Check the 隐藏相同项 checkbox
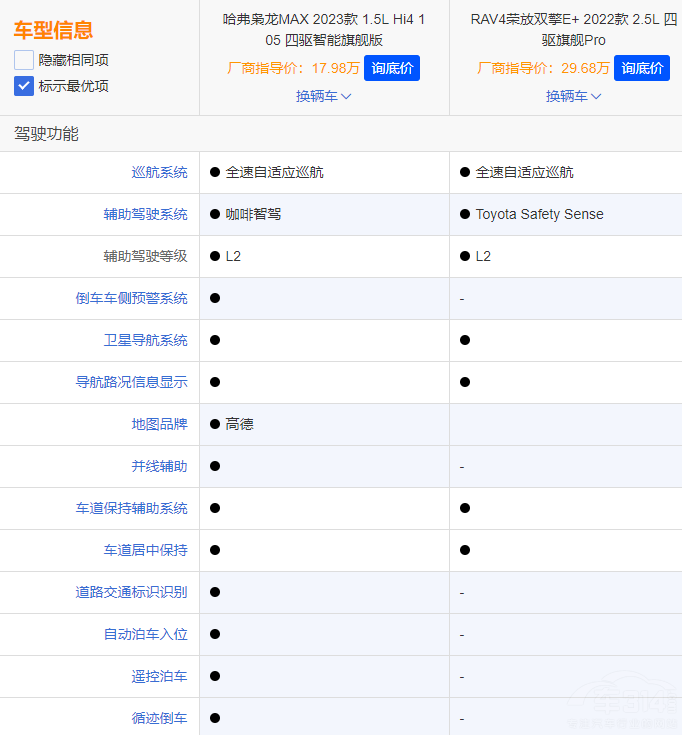 click(24, 60)
